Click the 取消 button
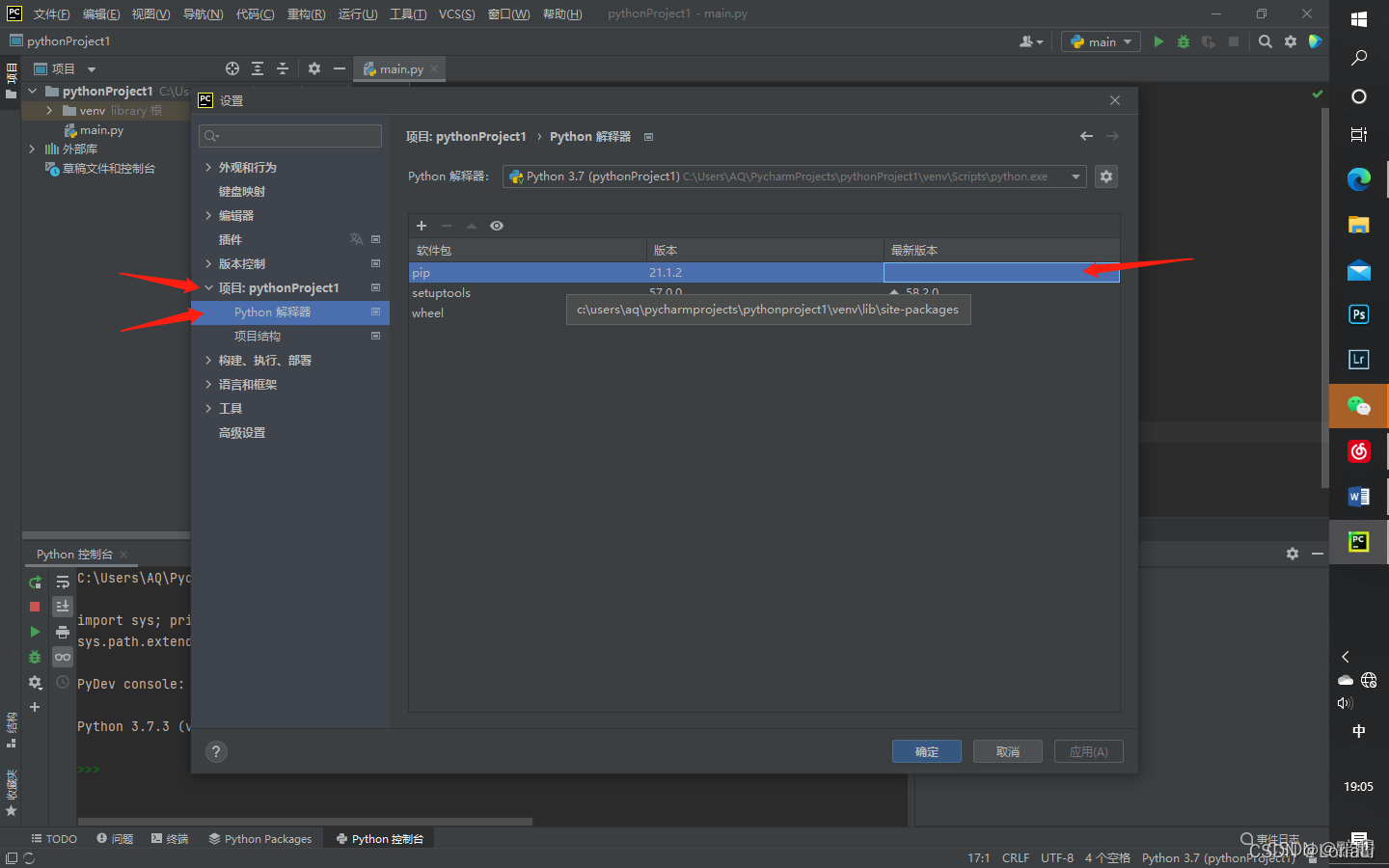Viewport: 1389px width, 868px height. (x=1008, y=751)
